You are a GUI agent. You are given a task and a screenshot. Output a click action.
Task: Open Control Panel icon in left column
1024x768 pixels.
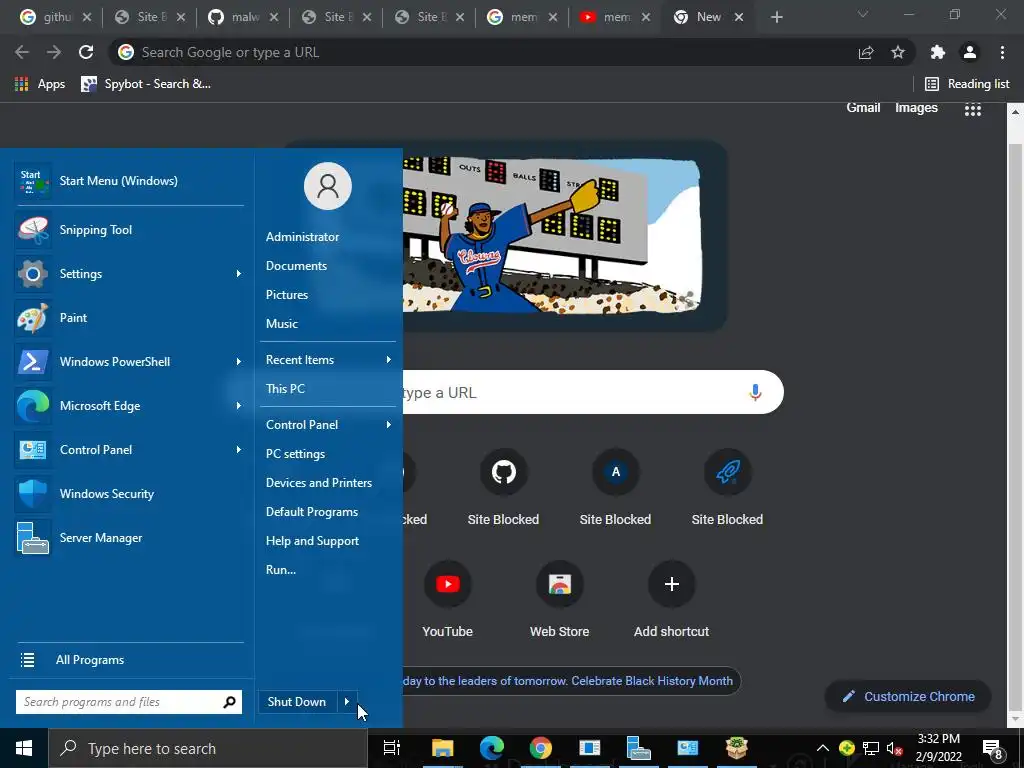pyautogui.click(x=33, y=450)
